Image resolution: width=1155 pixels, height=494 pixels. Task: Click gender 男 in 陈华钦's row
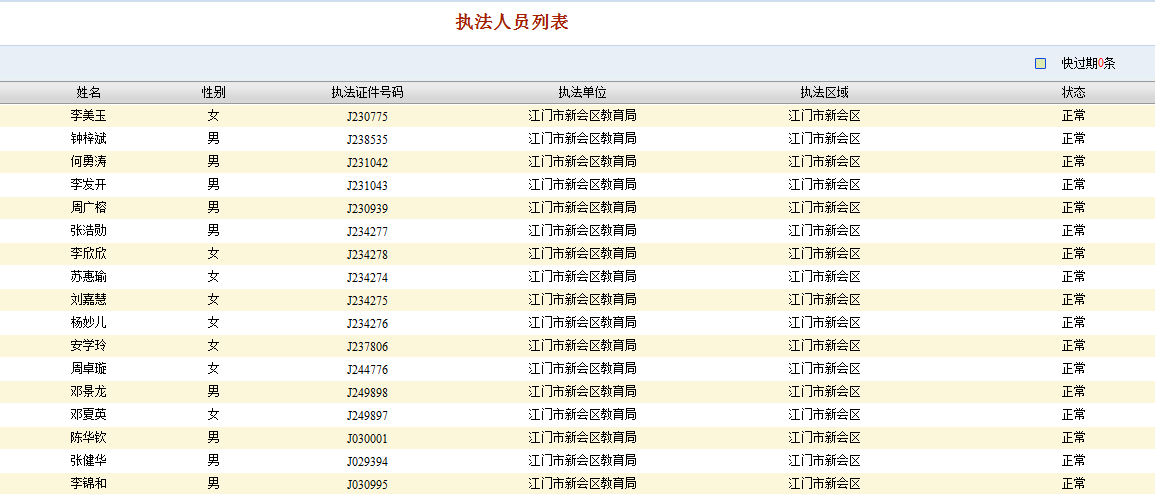coord(214,437)
